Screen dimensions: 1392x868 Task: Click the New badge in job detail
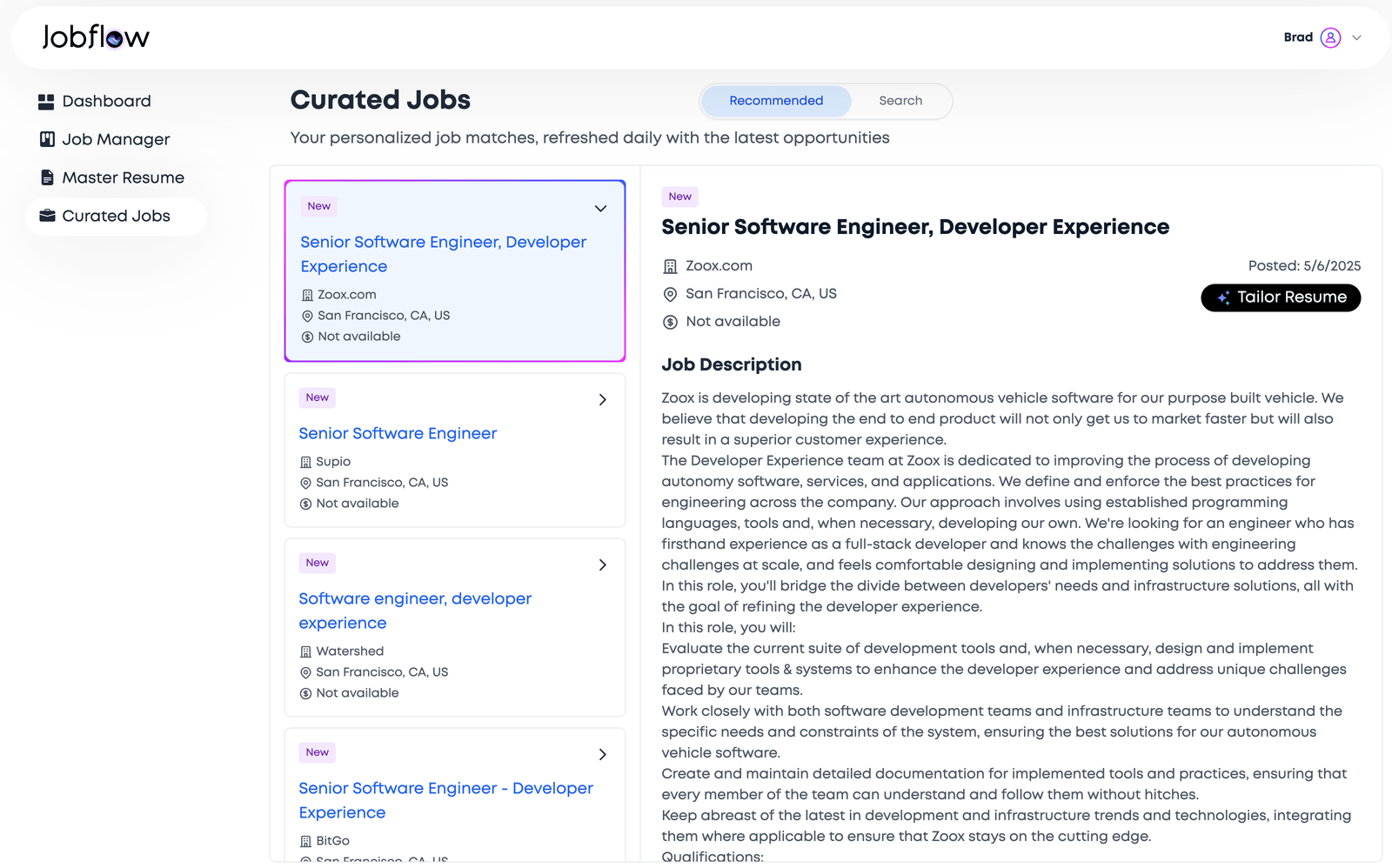tap(679, 197)
